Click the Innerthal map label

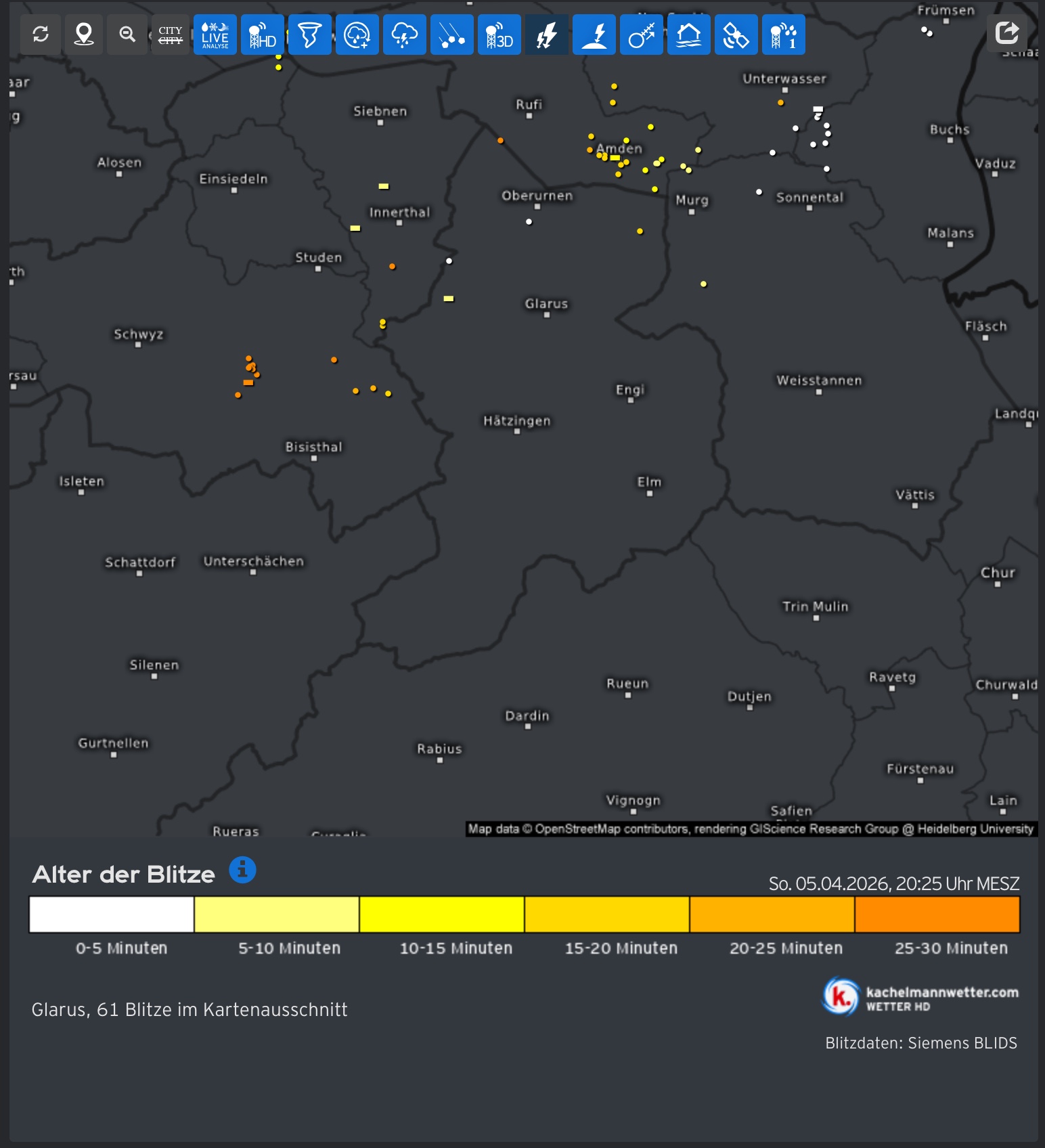399,213
